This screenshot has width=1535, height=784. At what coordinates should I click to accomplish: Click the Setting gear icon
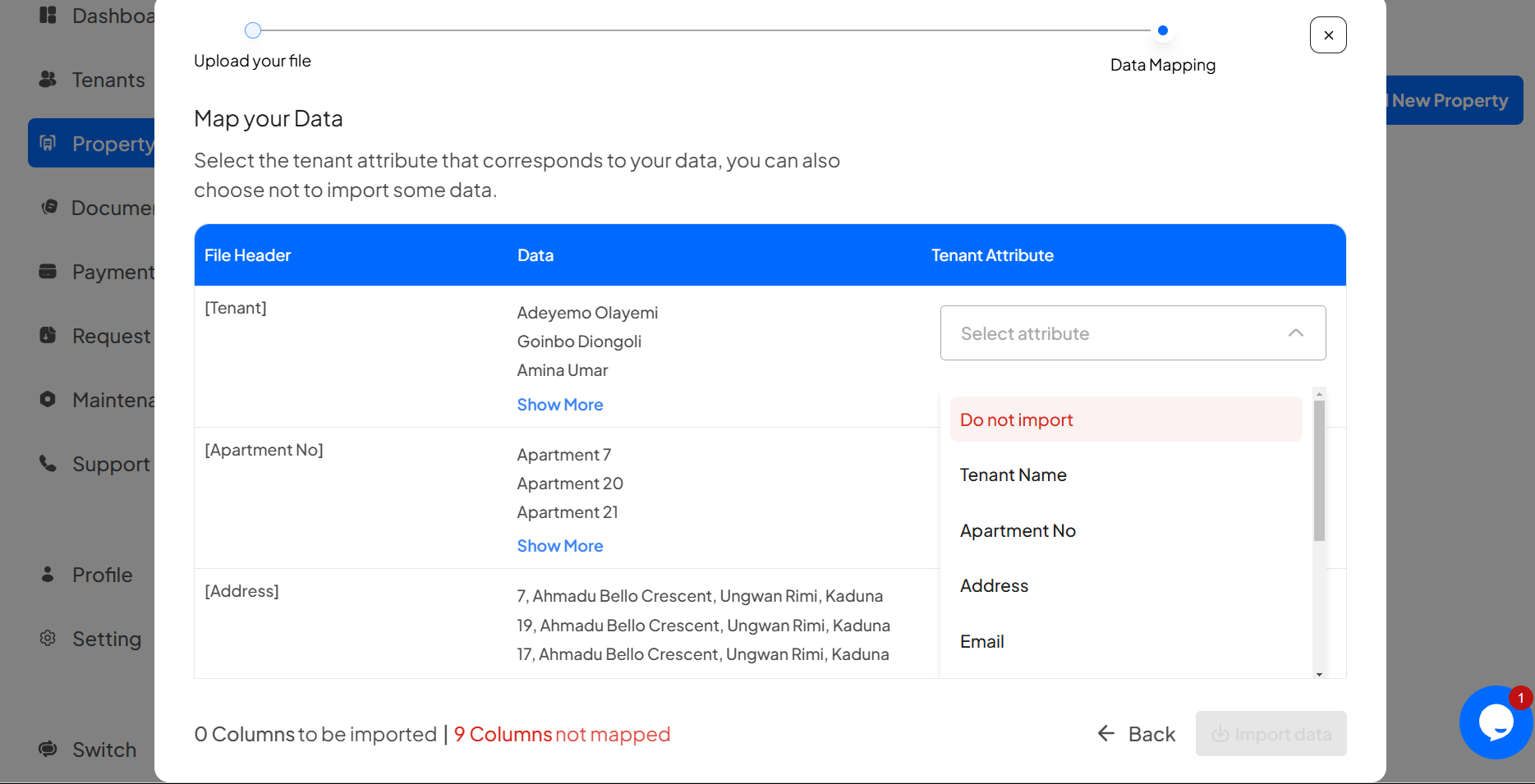[48, 639]
